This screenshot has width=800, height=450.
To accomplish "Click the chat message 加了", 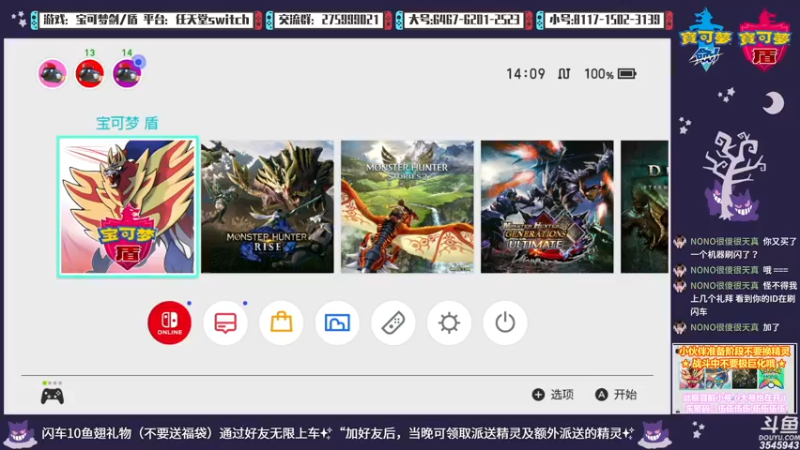I will (728, 327).
